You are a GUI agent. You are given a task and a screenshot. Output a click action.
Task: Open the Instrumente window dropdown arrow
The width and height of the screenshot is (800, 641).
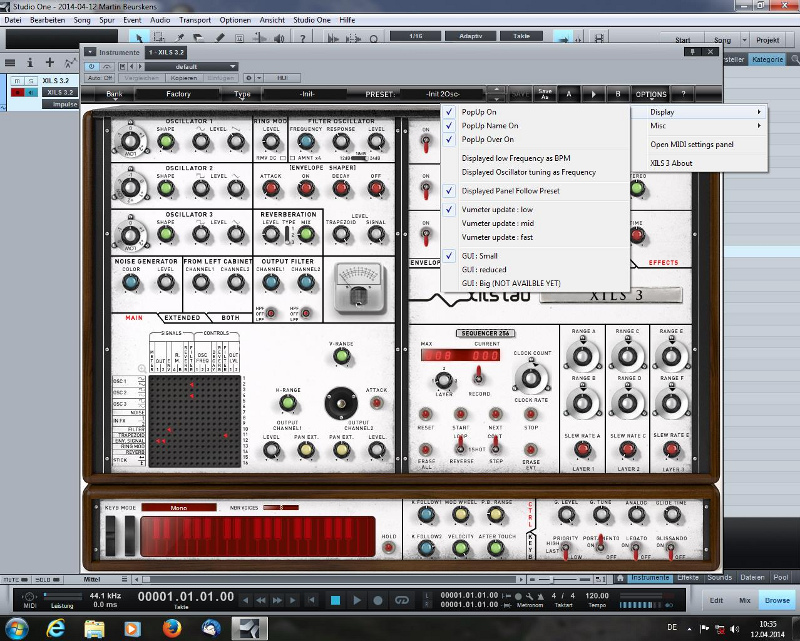coord(90,52)
